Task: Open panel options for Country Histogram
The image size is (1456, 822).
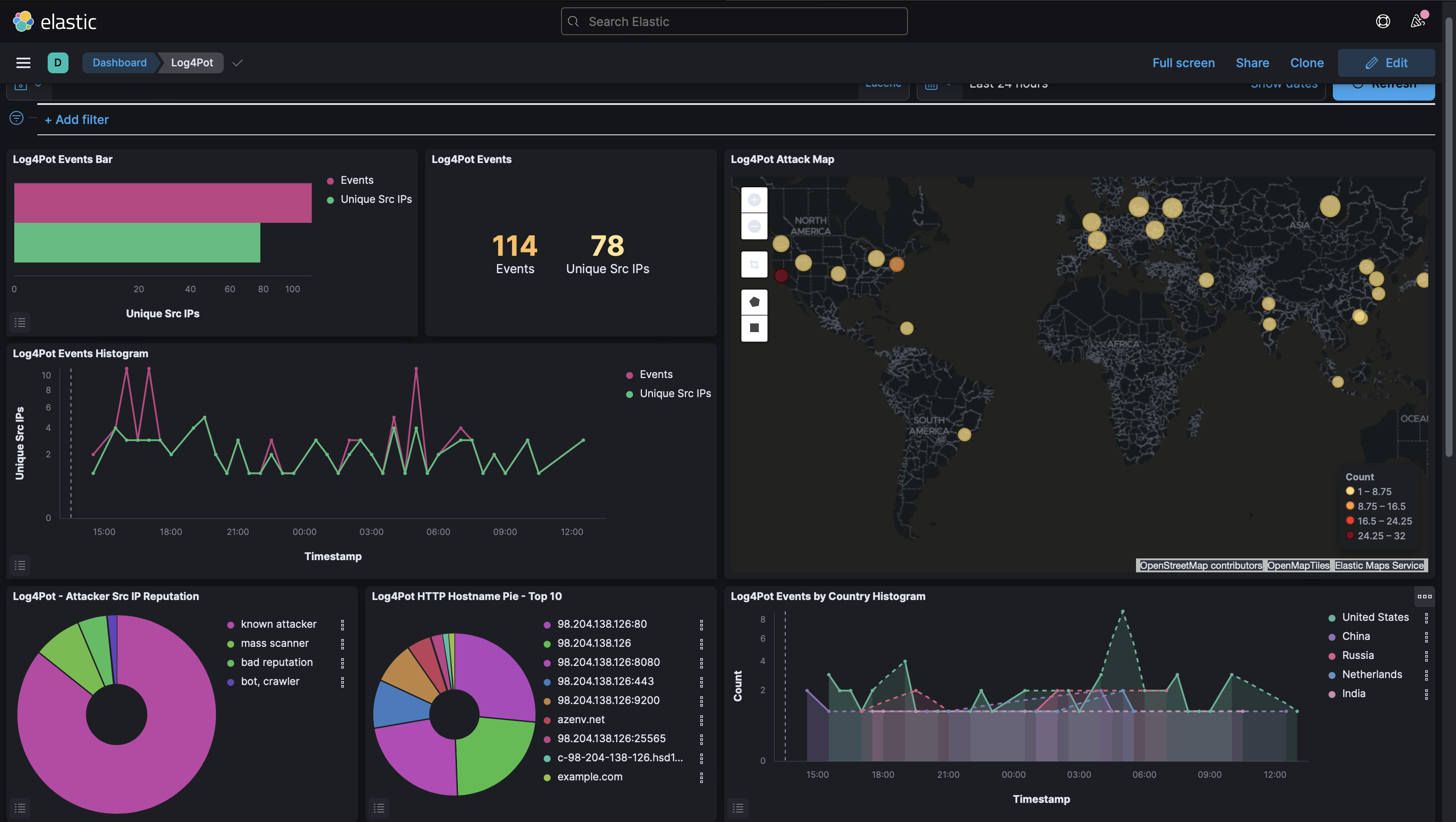Action: coord(1424,597)
